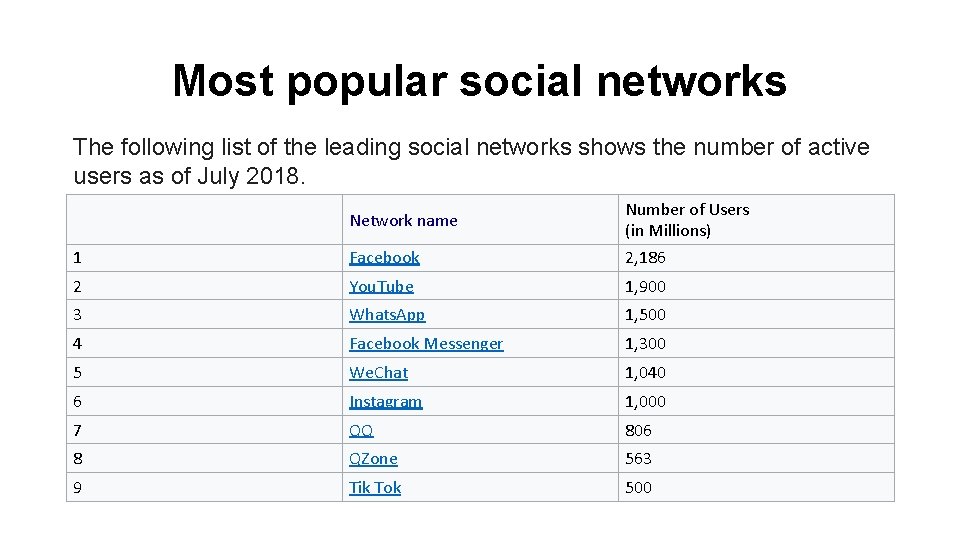Select the rank number 4 cell
960x540 pixels.
point(78,344)
